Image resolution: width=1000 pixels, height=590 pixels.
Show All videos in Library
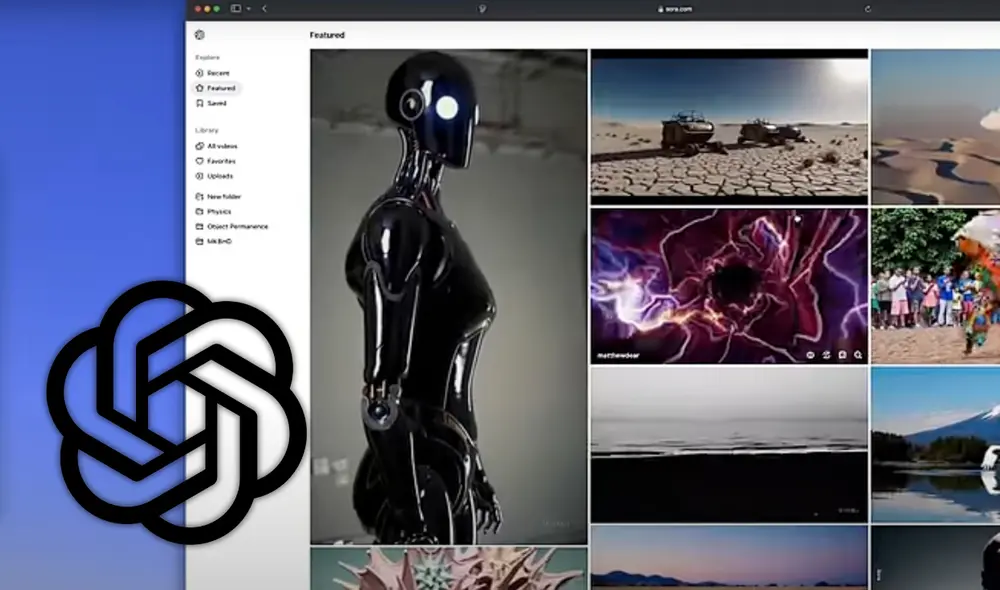tap(221, 146)
